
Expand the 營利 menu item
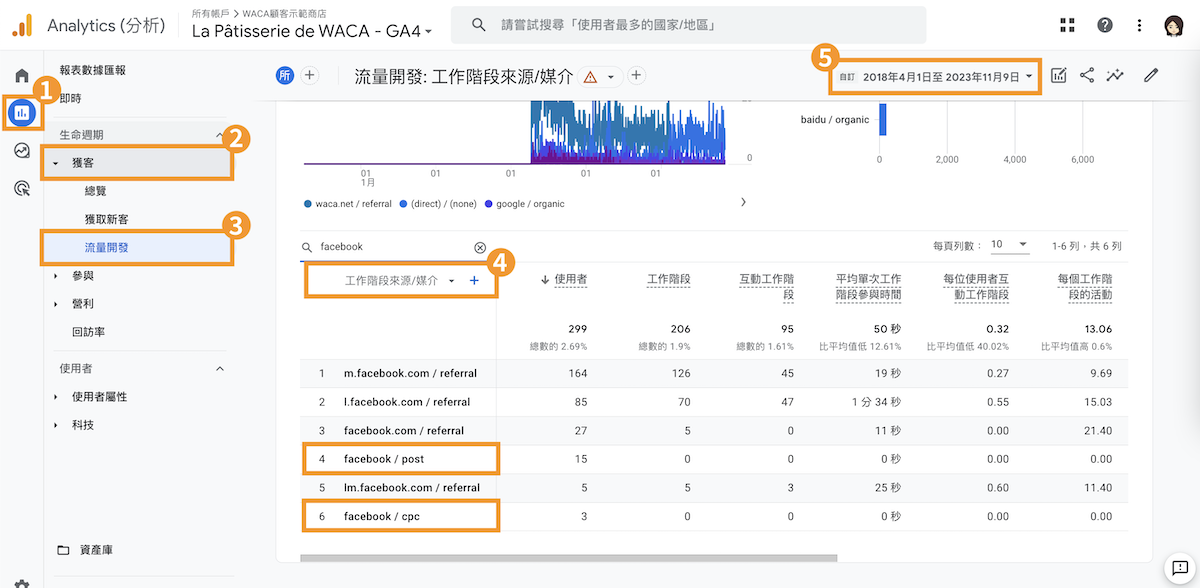57,303
